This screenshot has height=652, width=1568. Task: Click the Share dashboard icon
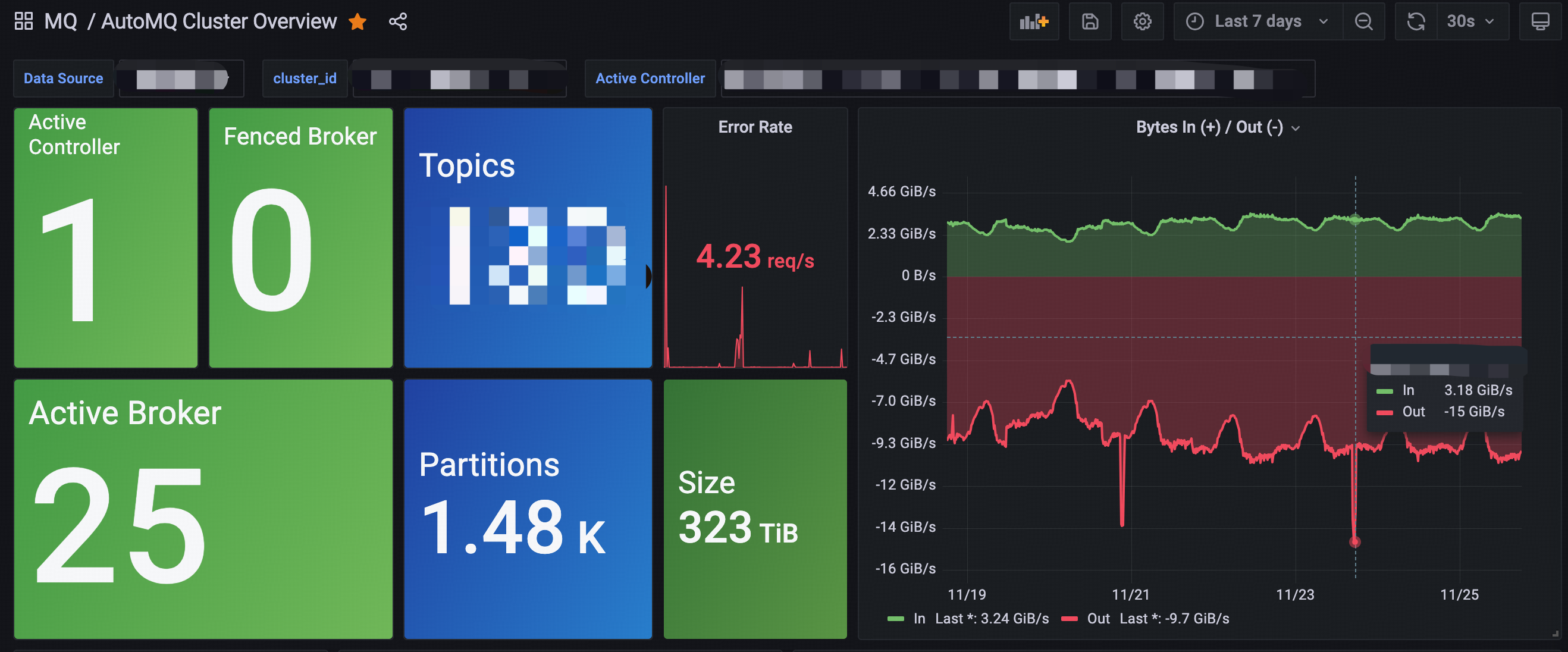tap(397, 22)
